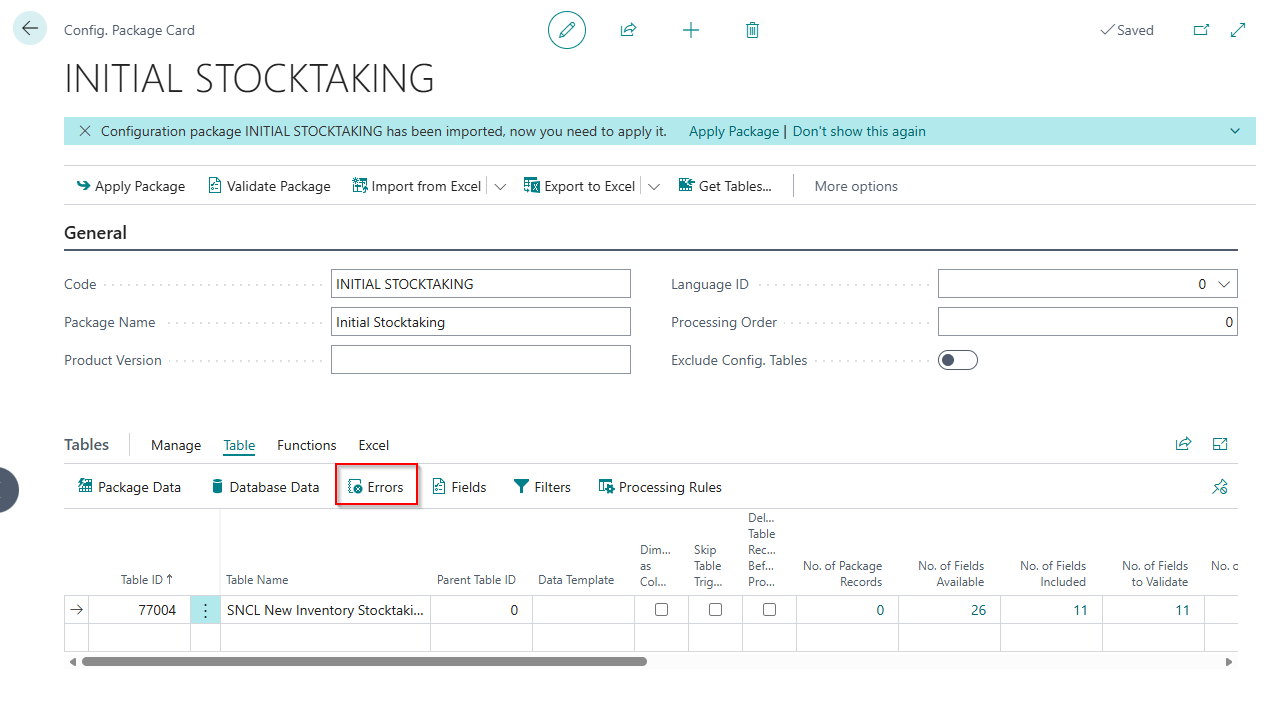The height and width of the screenshot is (702, 1272).
Task: Click the Product Version field
Action: click(x=481, y=360)
